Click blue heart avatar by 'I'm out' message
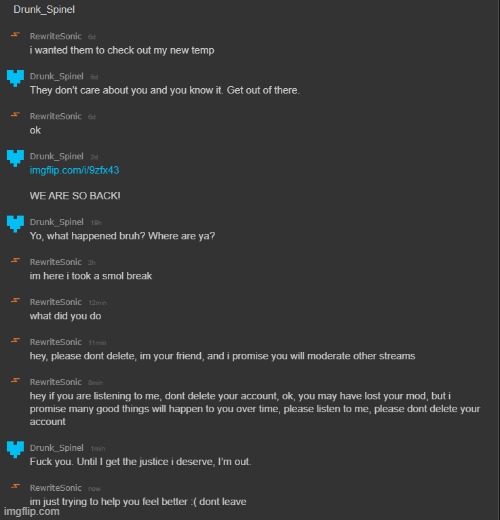This screenshot has height=520, width=500. 15,450
